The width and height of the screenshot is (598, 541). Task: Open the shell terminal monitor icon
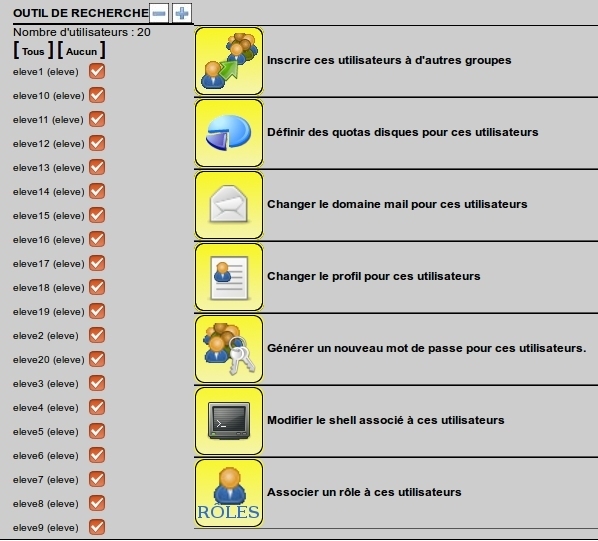tap(229, 421)
